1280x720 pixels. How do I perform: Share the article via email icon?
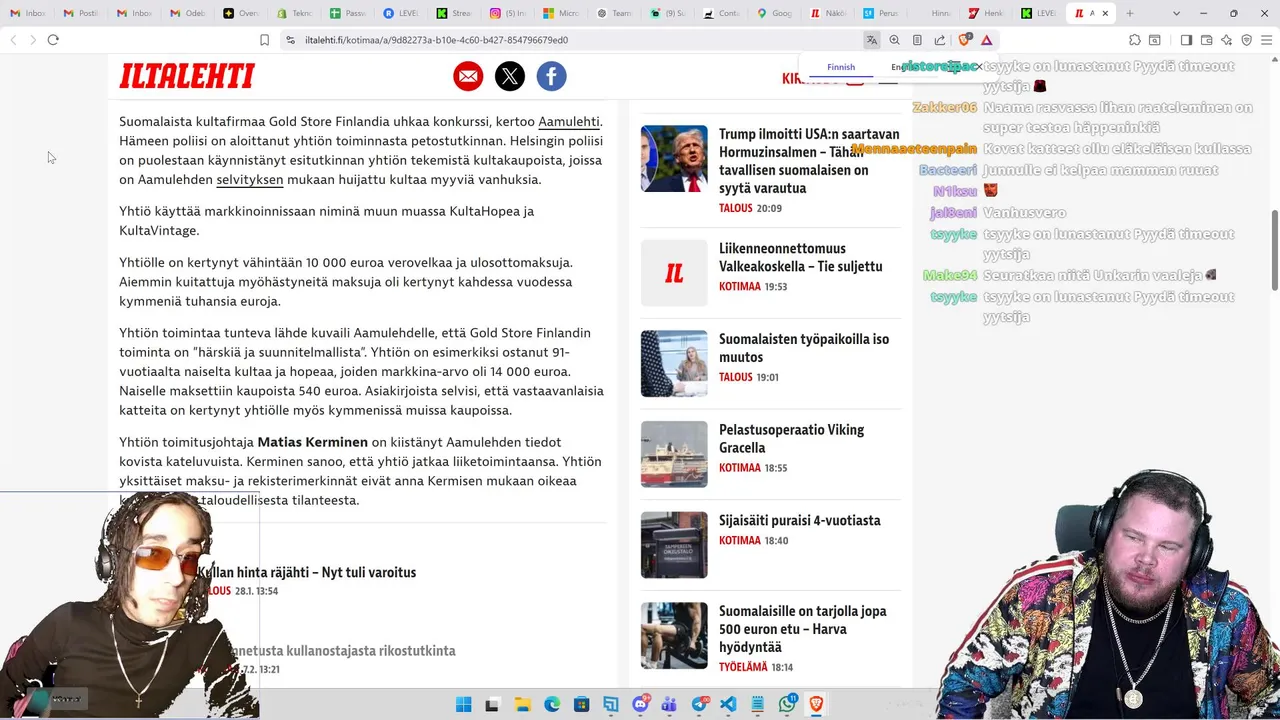click(467, 76)
